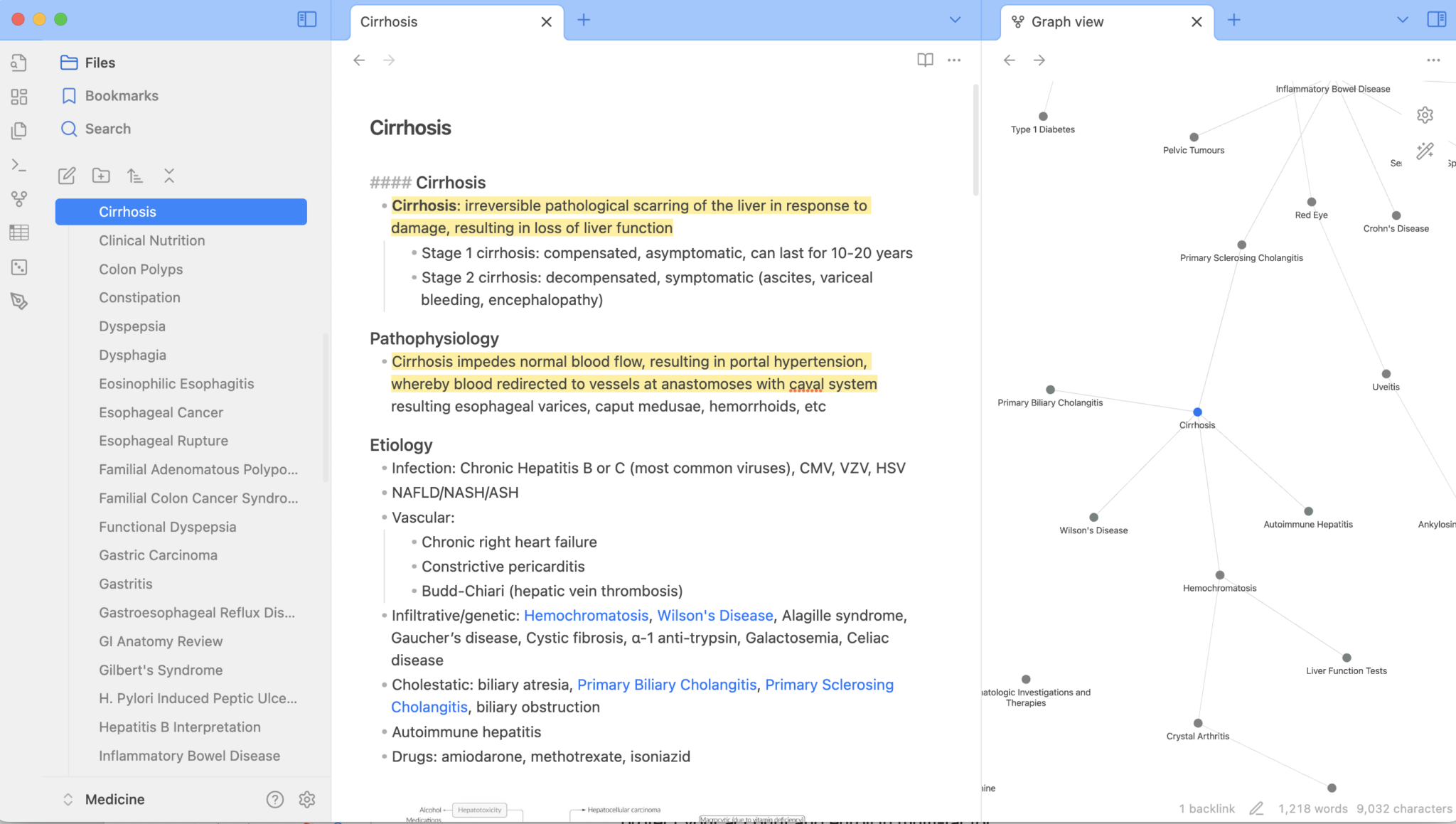Click the file list scrollbar
1456x824 pixels.
(326, 407)
